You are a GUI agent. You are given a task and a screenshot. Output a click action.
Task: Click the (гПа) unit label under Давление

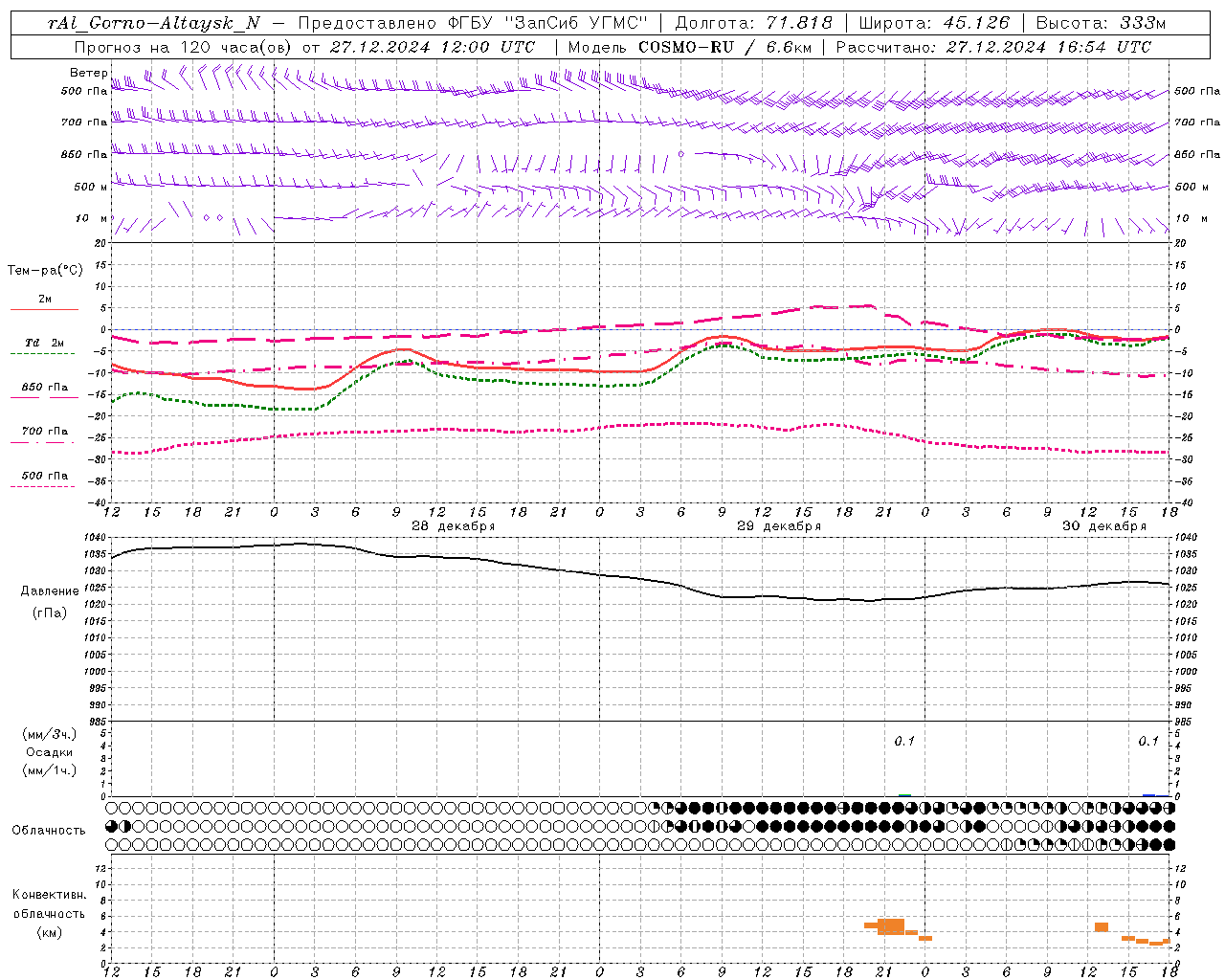point(50,613)
